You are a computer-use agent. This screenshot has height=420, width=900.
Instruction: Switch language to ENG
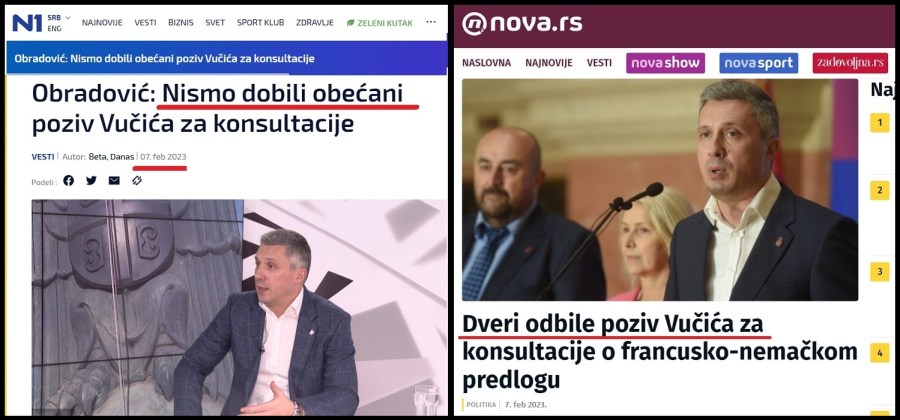tap(54, 28)
